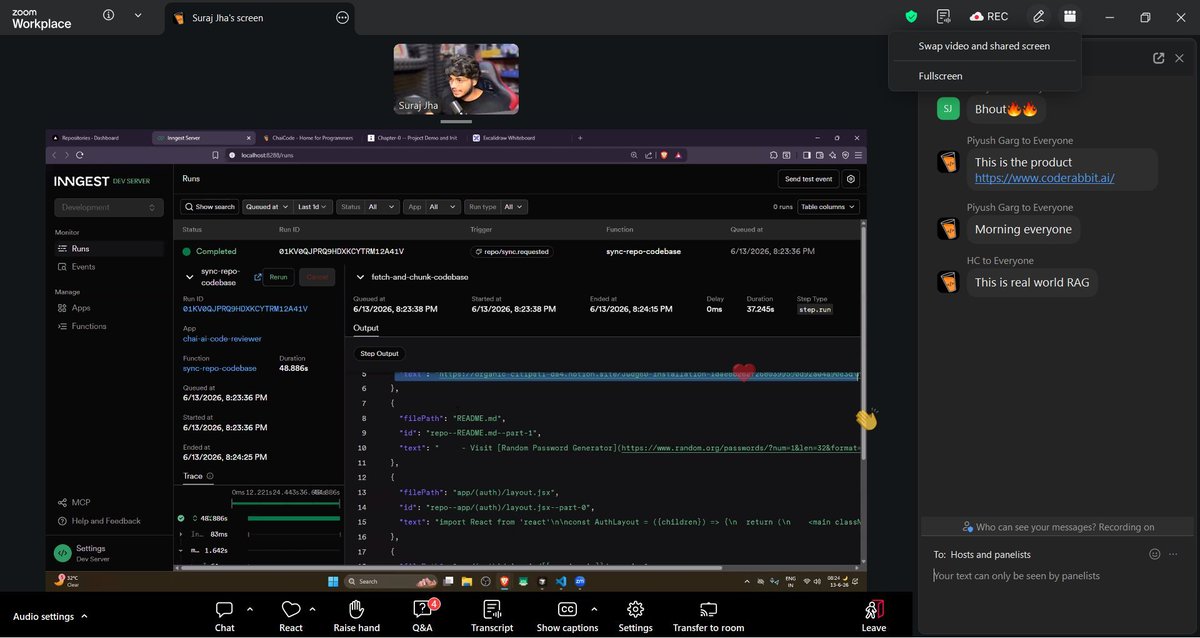Click the Rerun button
1200x638 pixels.
pos(278,277)
